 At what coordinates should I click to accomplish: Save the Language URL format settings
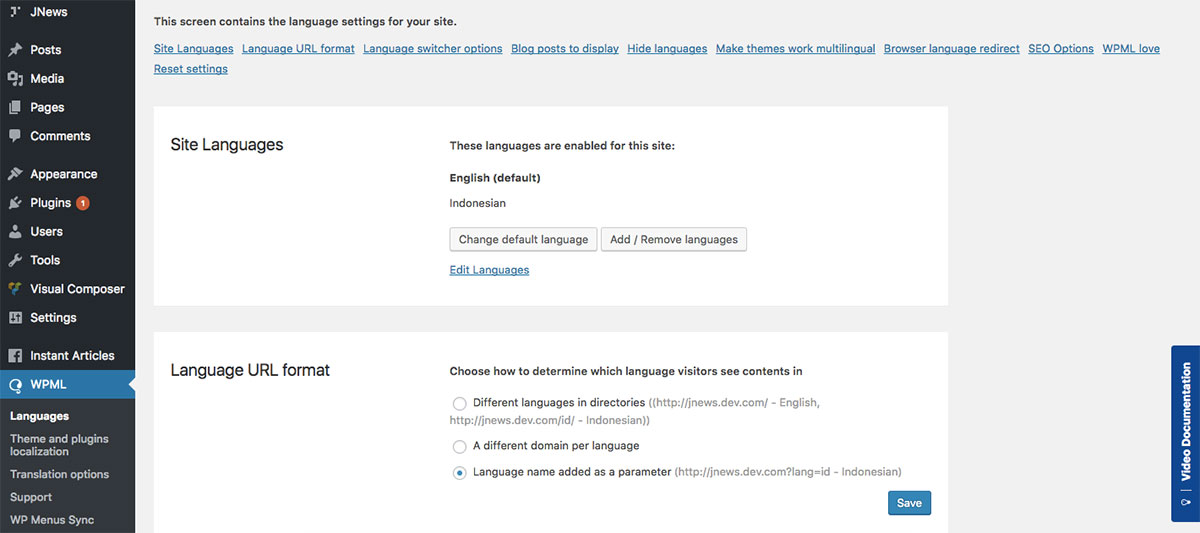pos(908,503)
